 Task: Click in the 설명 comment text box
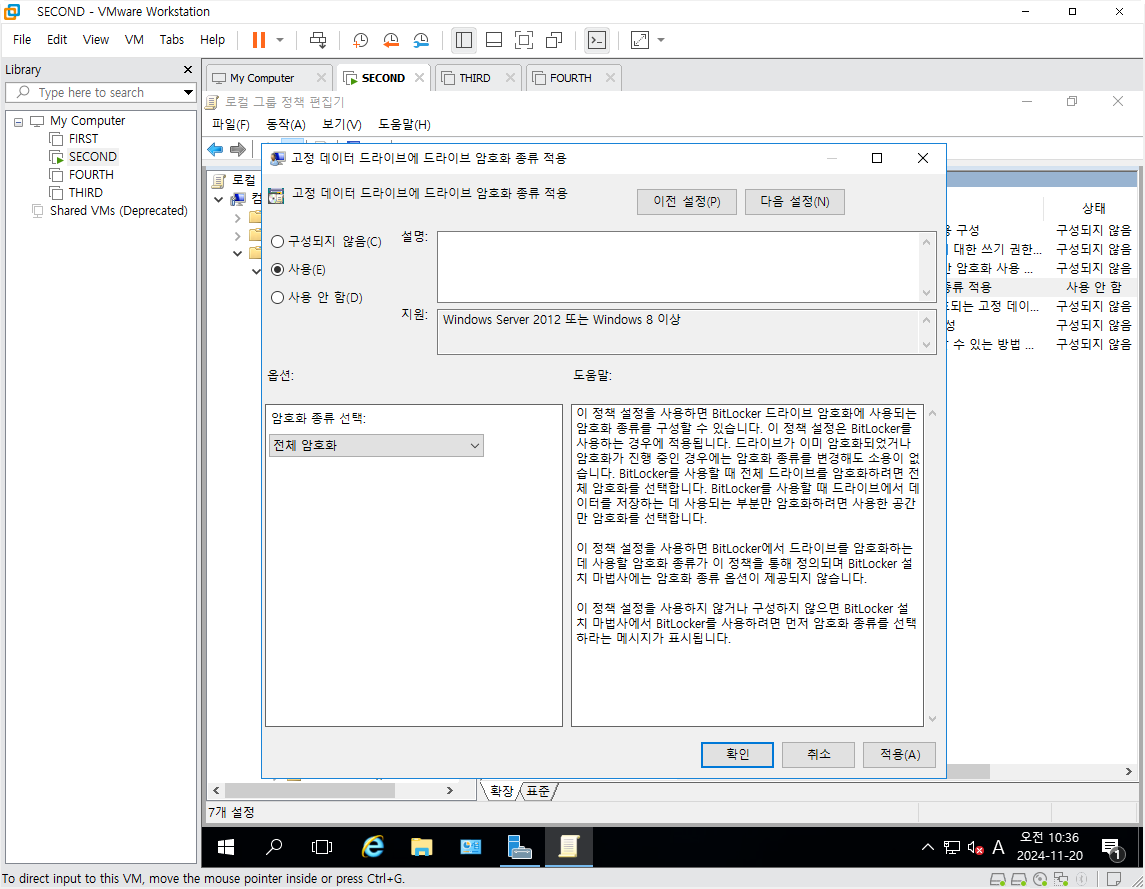(x=678, y=267)
